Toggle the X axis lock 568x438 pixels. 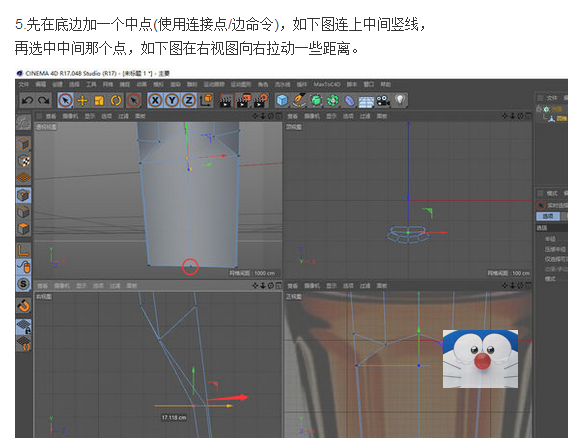click(x=155, y=100)
